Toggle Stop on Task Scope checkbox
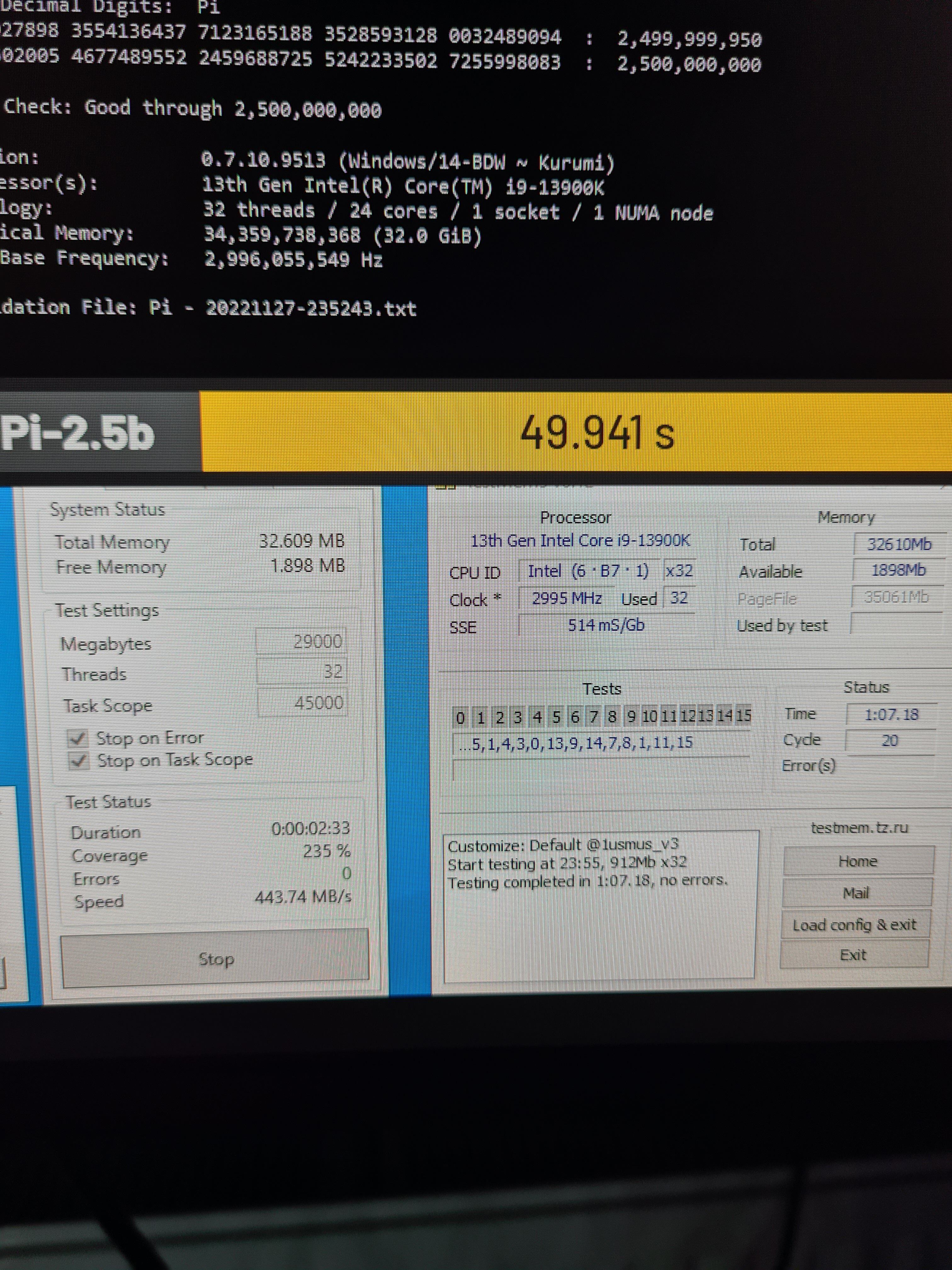The height and width of the screenshot is (1270, 952). click(x=79, y=761)
